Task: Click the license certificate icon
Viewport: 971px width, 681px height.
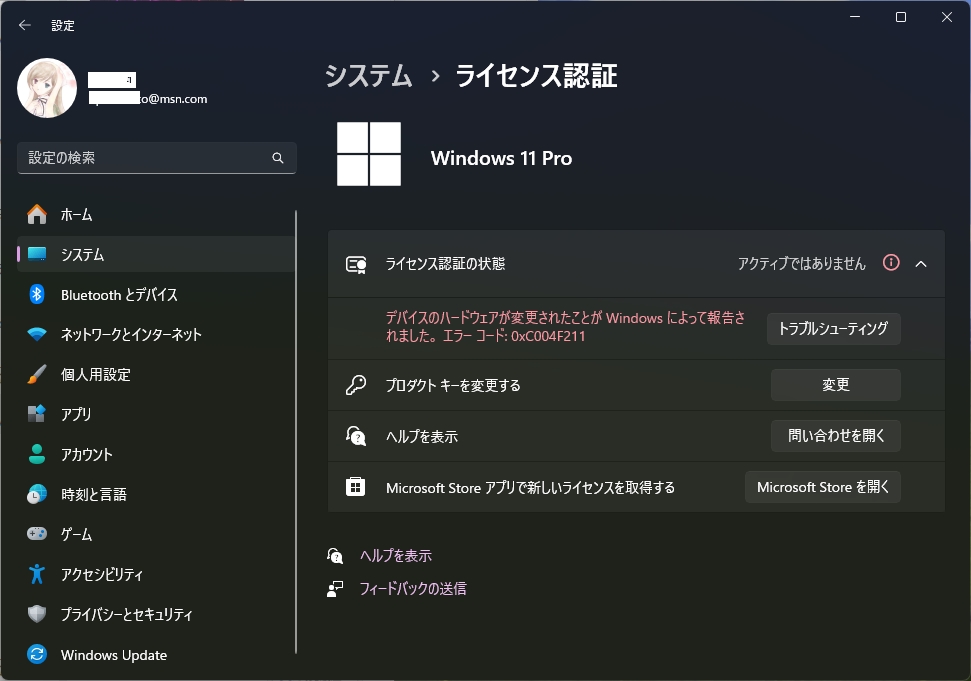Action: pos(356,264)
